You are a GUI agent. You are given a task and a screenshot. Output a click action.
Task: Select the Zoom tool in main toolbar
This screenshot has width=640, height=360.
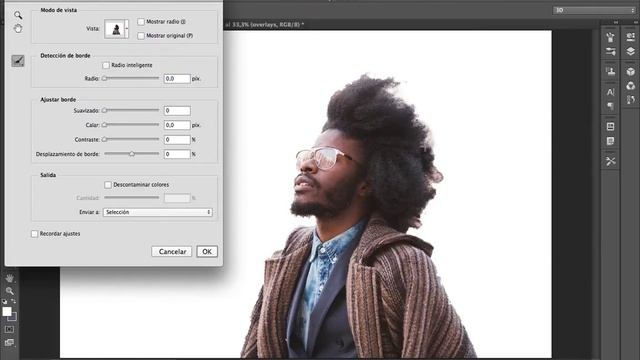(9, 291)
